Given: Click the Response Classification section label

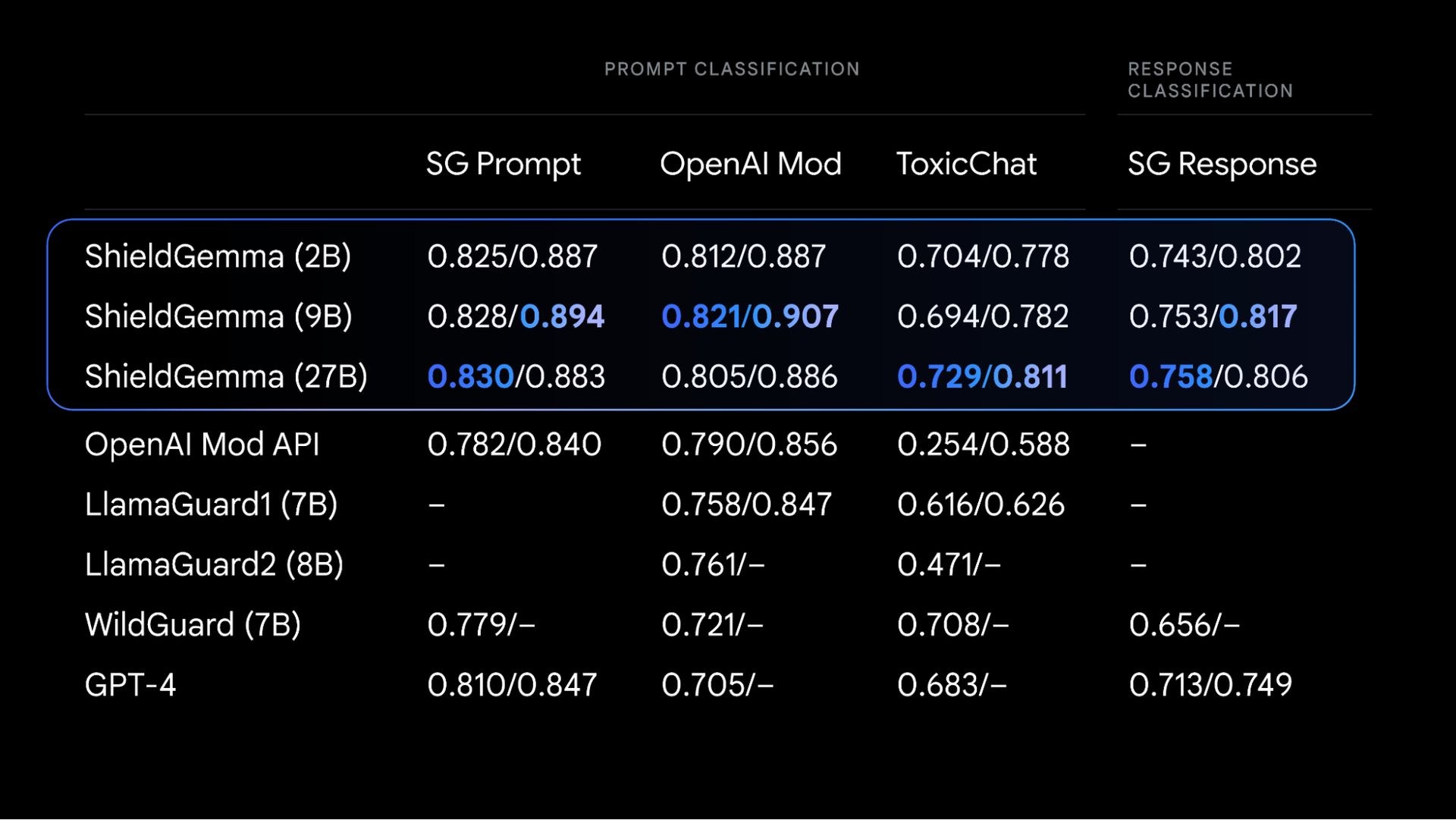Looking at the screenshot, I should 1210,79.
